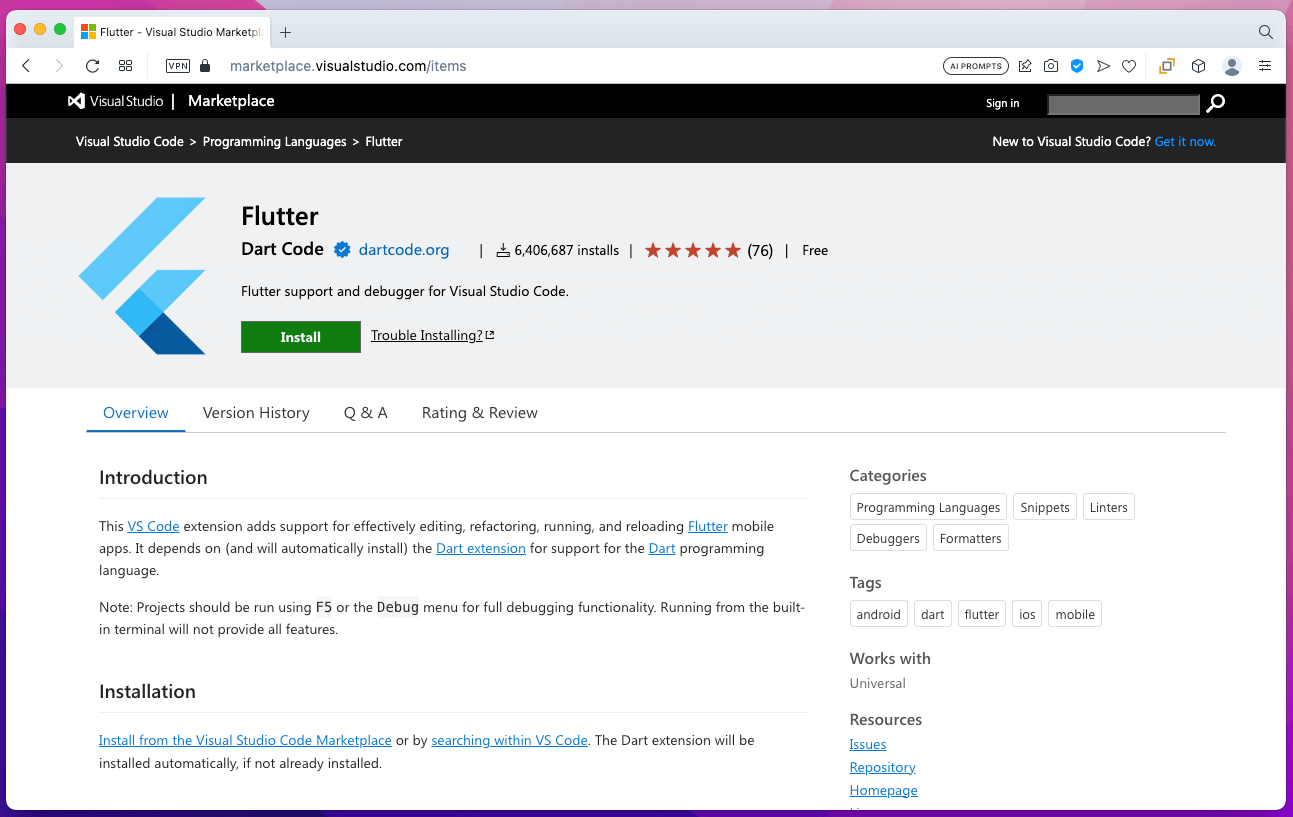The height and width of the screenshot is (817, 1293).
Task: Toggle the VPN badge in address bar
Action: point(177,66)
